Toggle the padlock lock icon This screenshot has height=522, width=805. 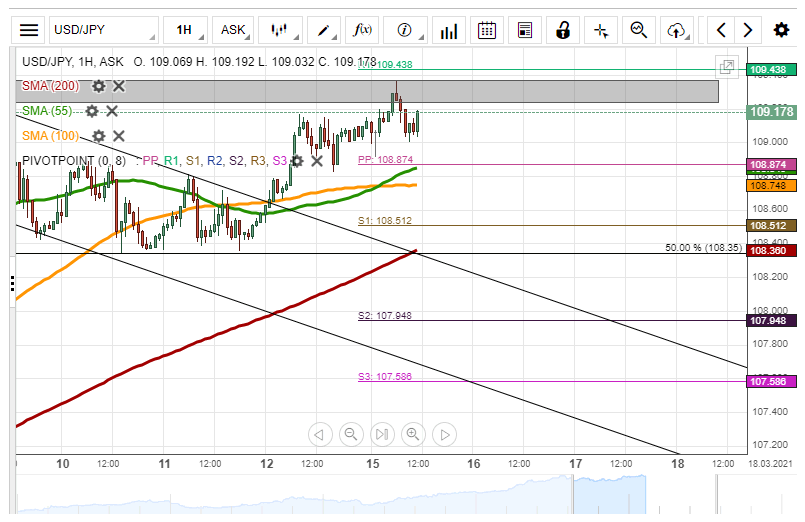(563, 30)
